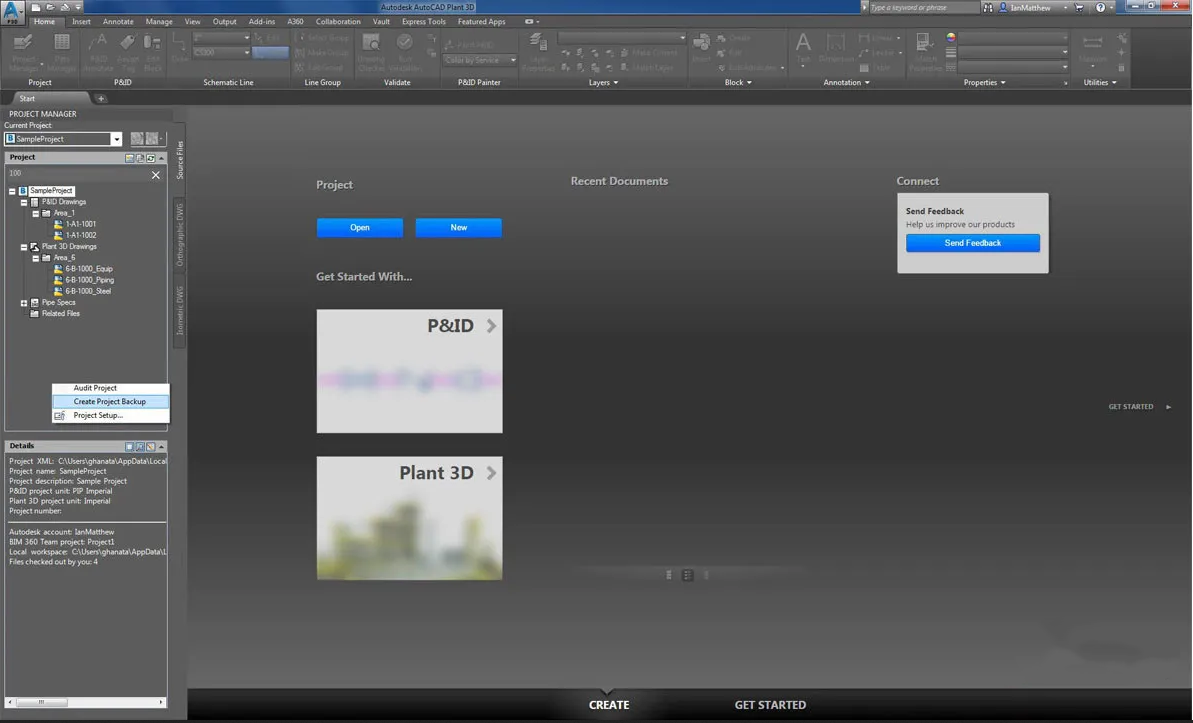Click the Help question mark icon
The image size is (1193, 723).
click(1100, 8)
